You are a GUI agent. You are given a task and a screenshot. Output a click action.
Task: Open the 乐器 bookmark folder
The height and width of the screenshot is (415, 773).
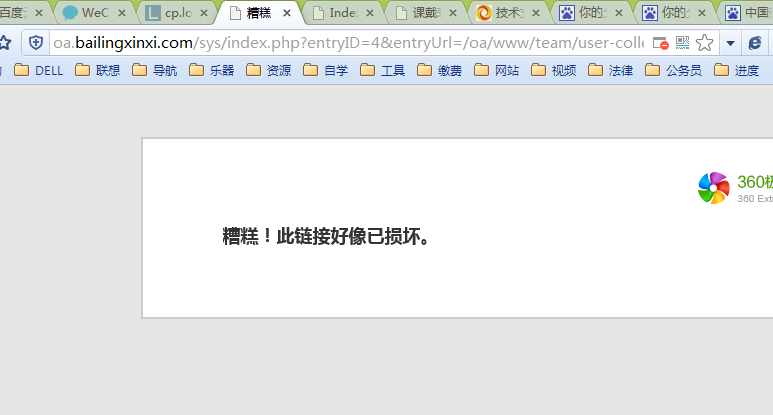[x=211, y=70]
